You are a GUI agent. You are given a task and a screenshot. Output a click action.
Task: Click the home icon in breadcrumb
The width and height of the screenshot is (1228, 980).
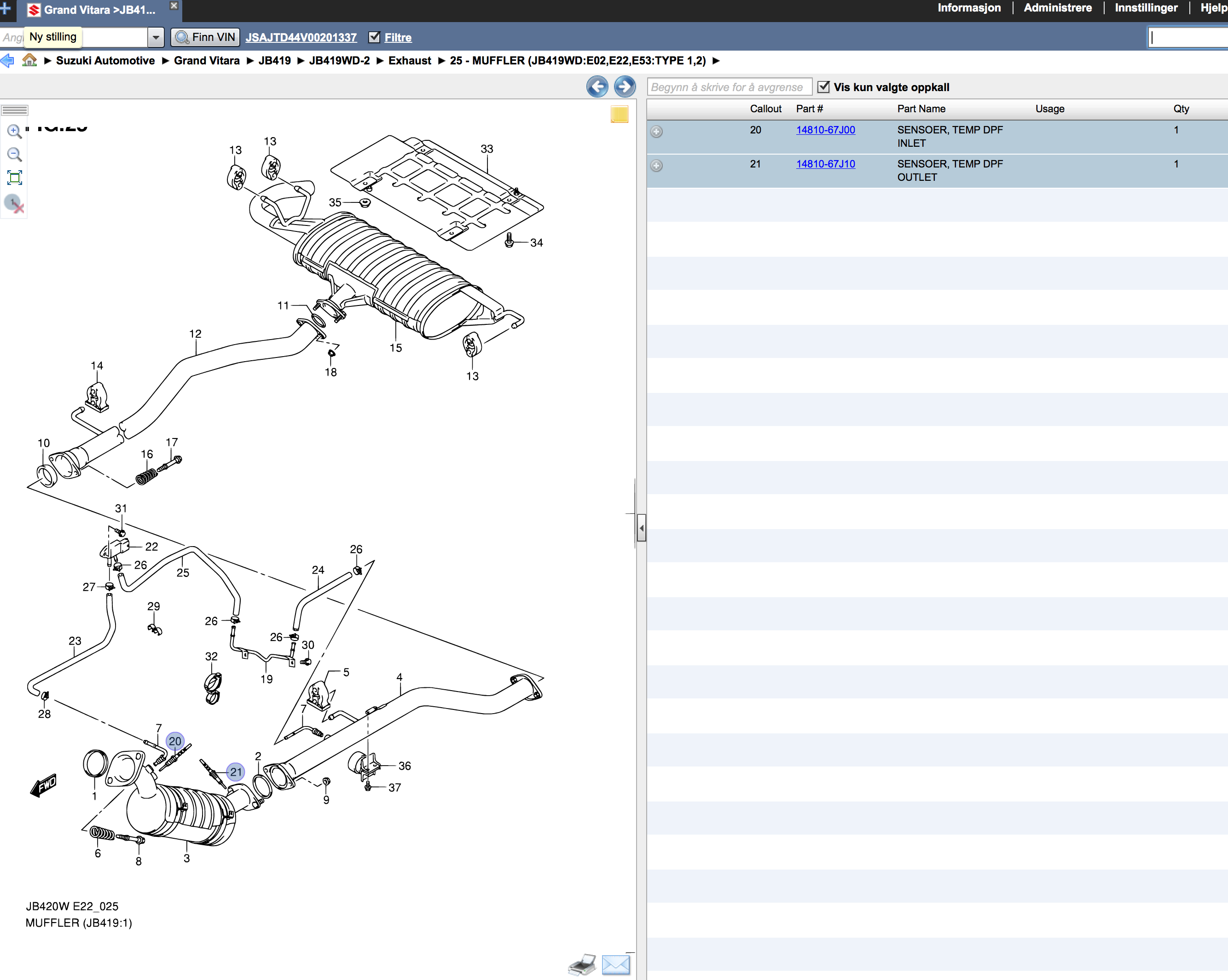29,60
